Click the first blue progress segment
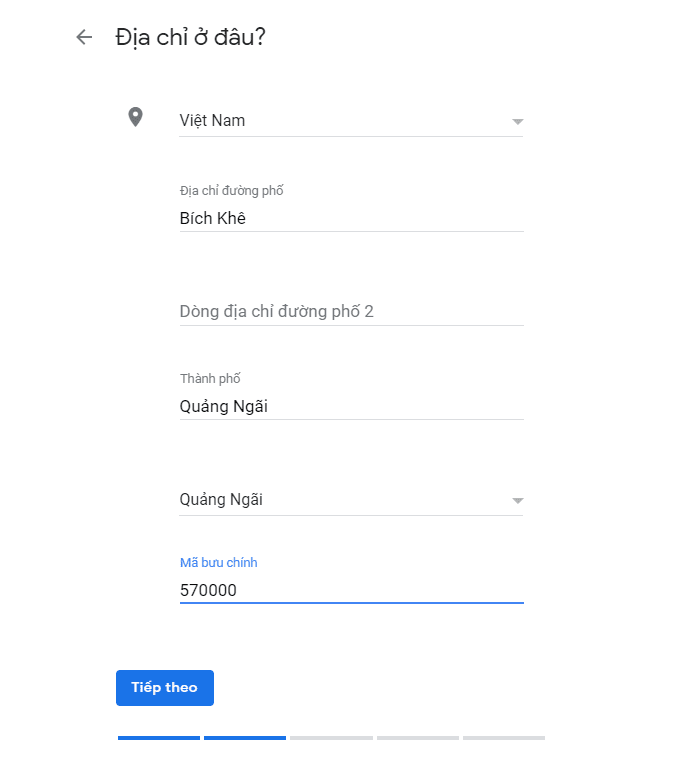693x777 pixels. tap(158, 738)
